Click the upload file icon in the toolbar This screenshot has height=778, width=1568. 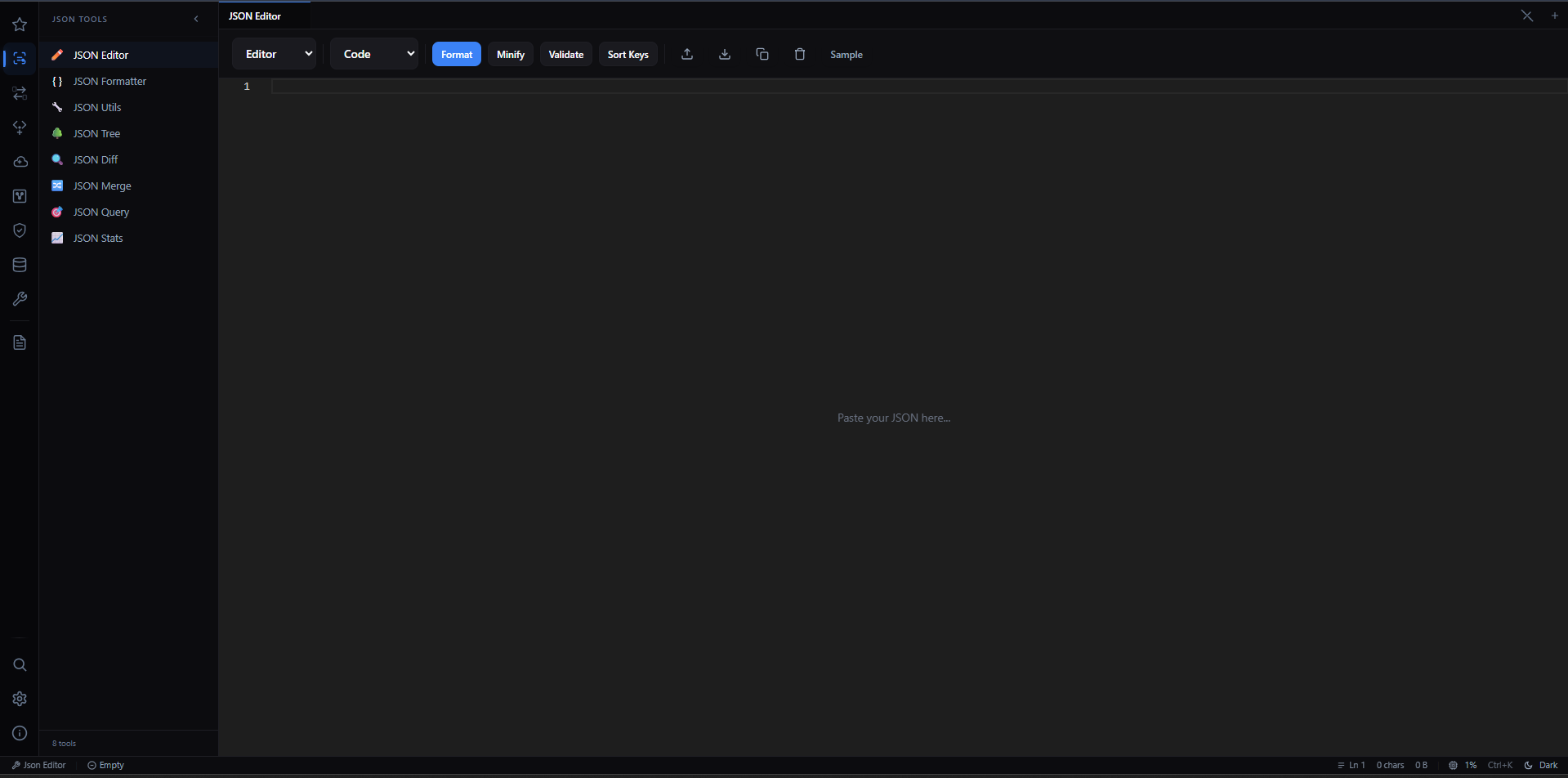point(687,54)
